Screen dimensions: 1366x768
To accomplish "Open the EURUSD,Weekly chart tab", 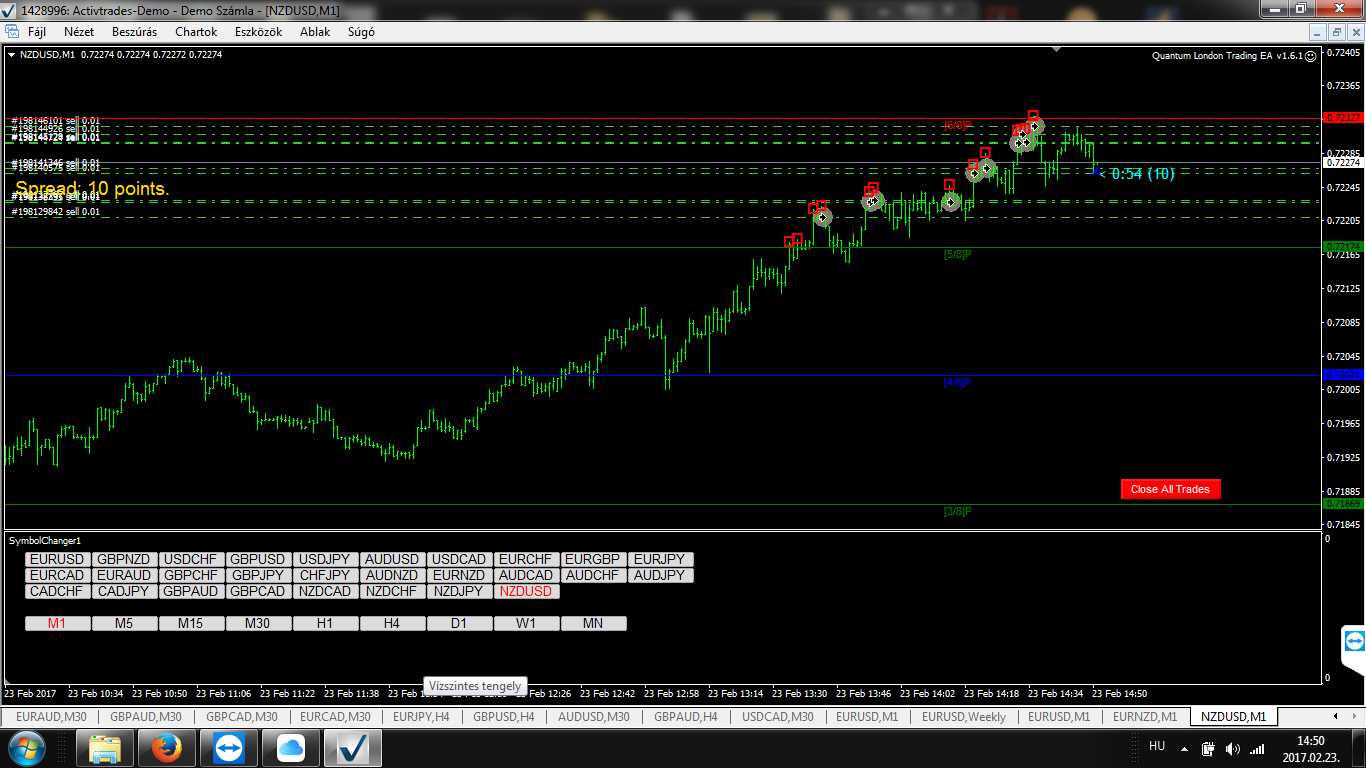I will [x=964, y=717].
